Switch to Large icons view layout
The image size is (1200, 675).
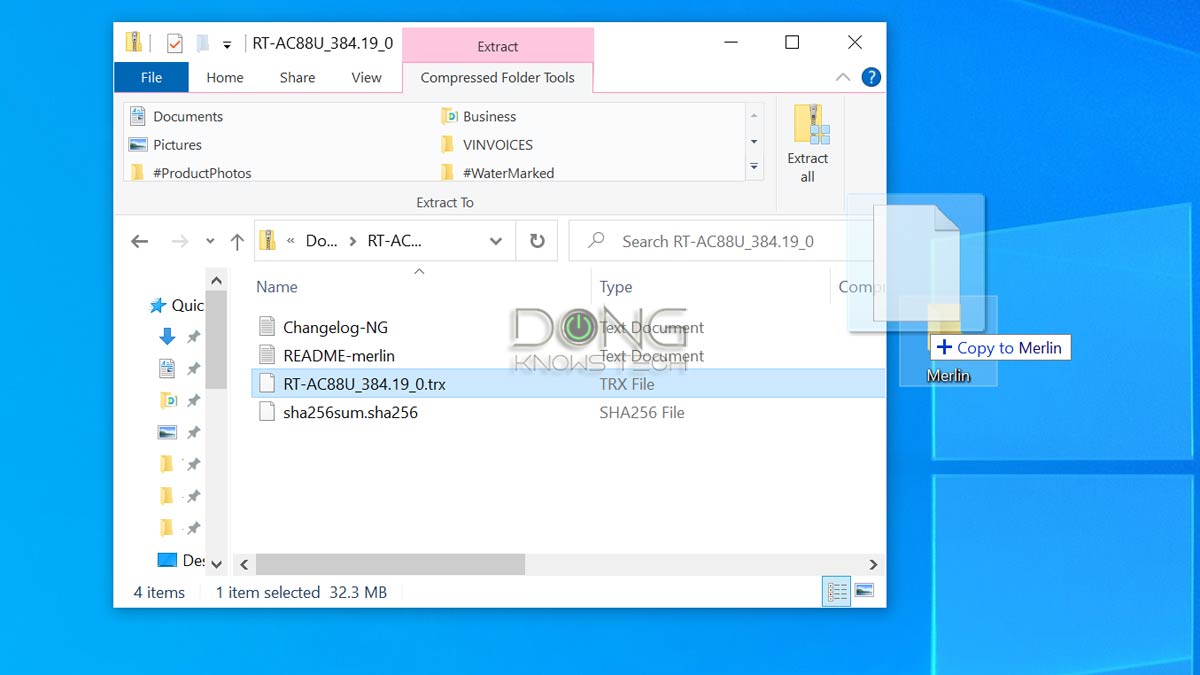(864, 592)
